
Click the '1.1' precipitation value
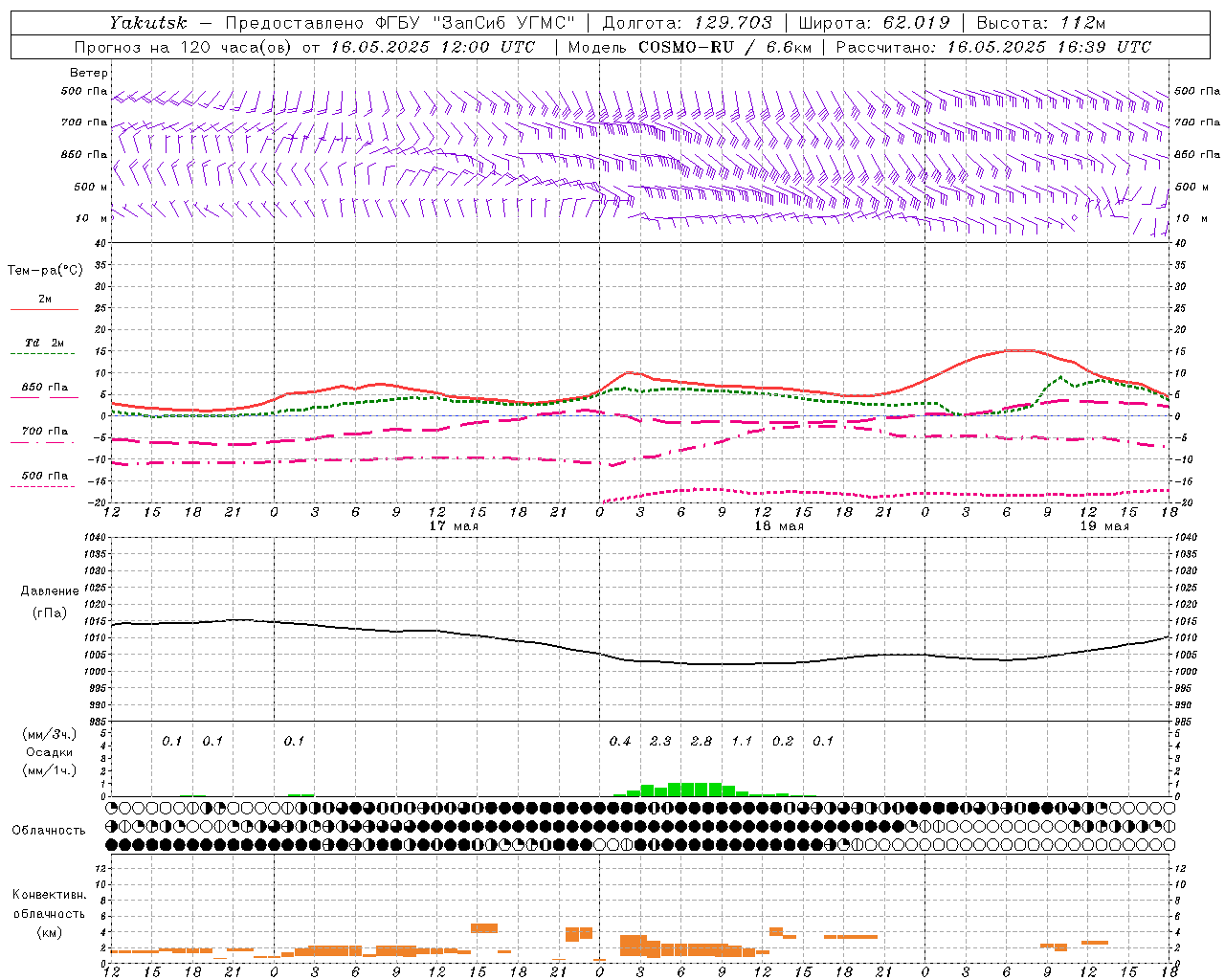742,742
